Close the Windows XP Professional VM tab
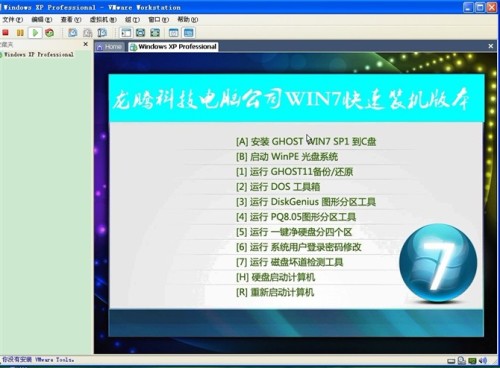The image size is (500, 368). (491, 46)
